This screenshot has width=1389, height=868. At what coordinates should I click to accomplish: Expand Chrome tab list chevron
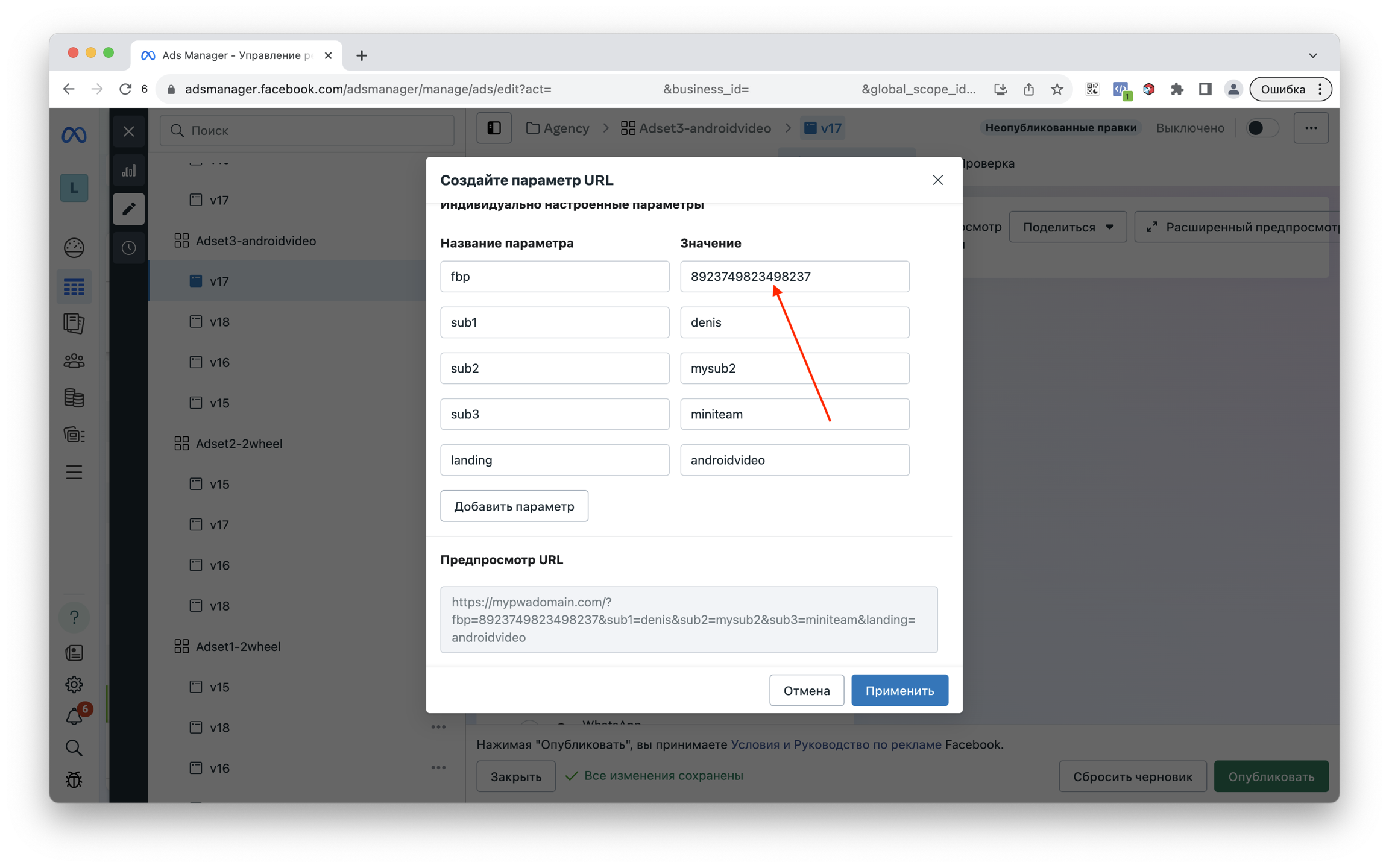pos(1312,55)
